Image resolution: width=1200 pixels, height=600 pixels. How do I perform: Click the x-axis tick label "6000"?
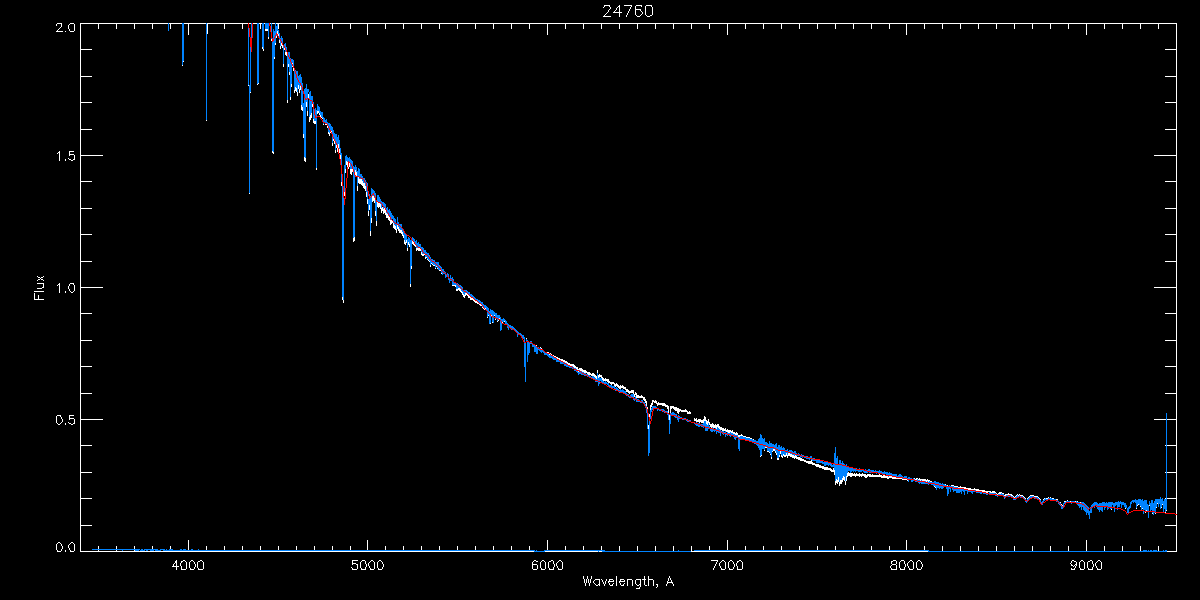click(x=547, y=565)
